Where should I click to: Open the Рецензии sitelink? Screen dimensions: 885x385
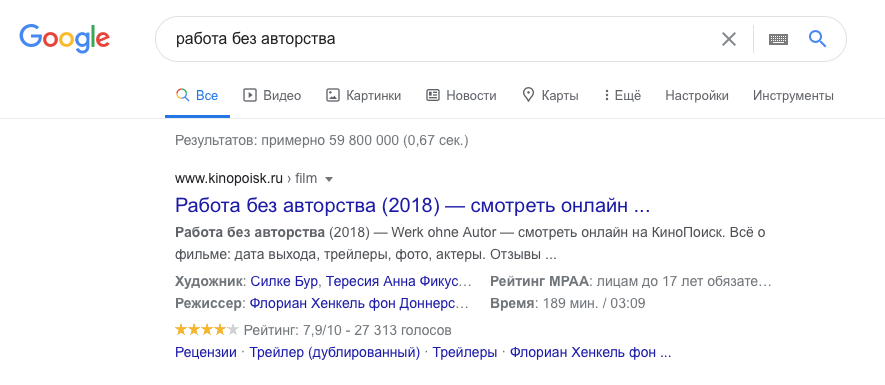pos(205,353)
